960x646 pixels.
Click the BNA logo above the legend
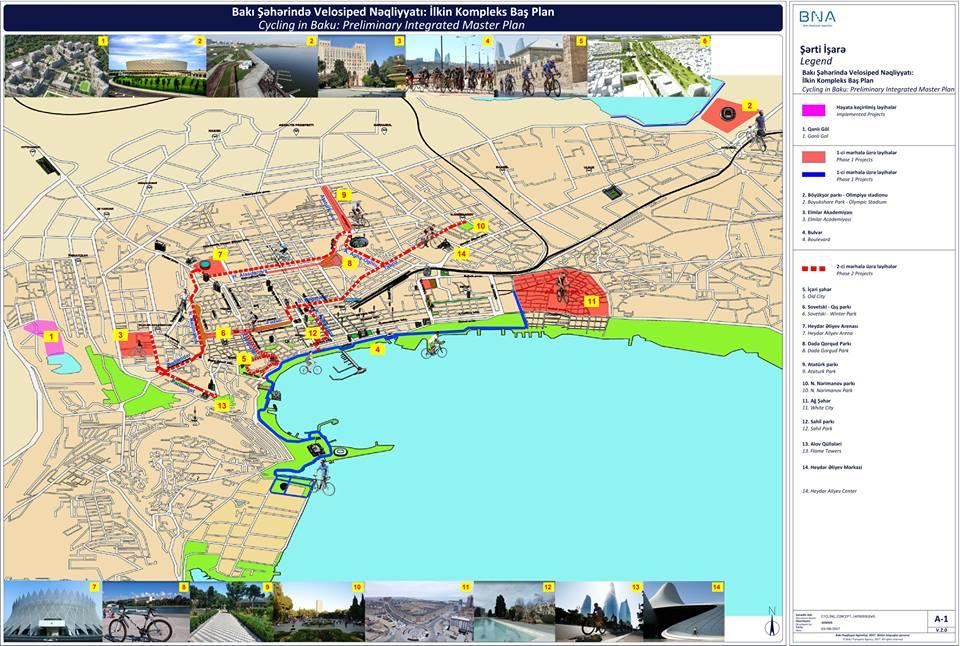point(816,17)
